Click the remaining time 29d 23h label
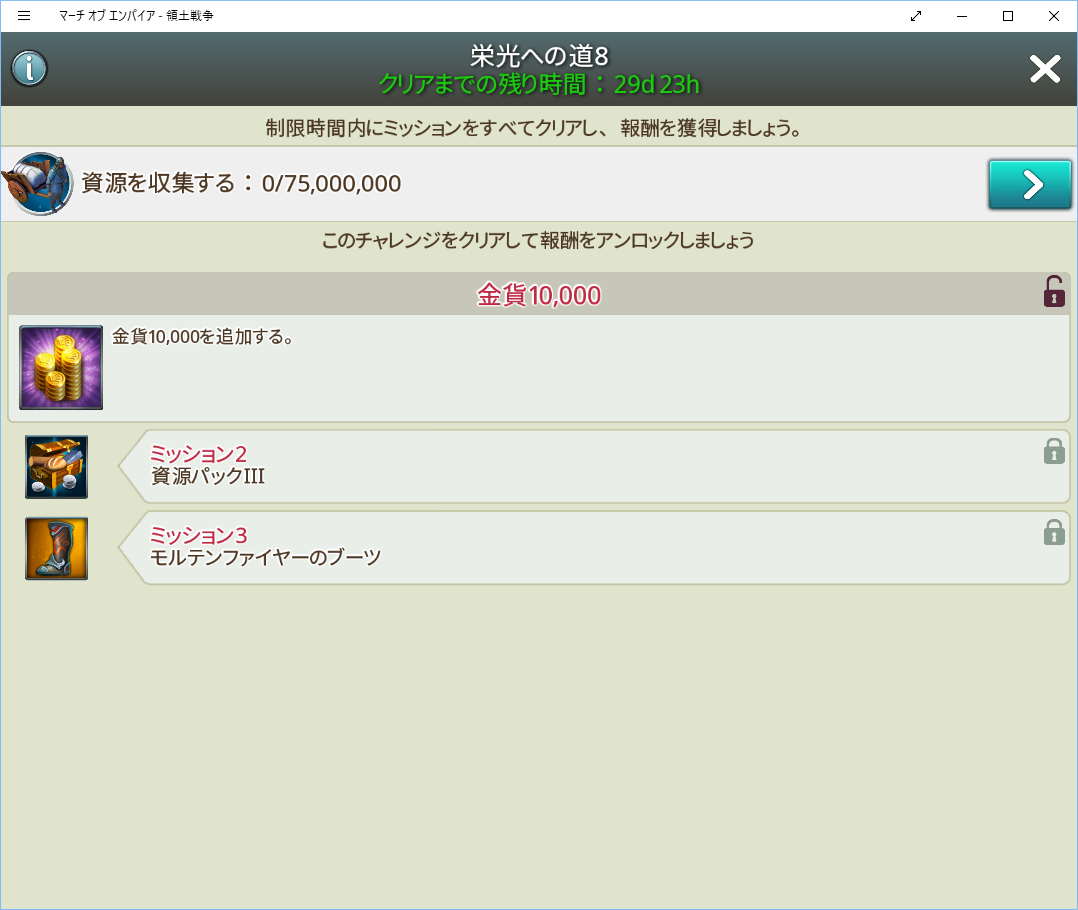This screenshot has width=1078, height=910. tap(538, 84)
